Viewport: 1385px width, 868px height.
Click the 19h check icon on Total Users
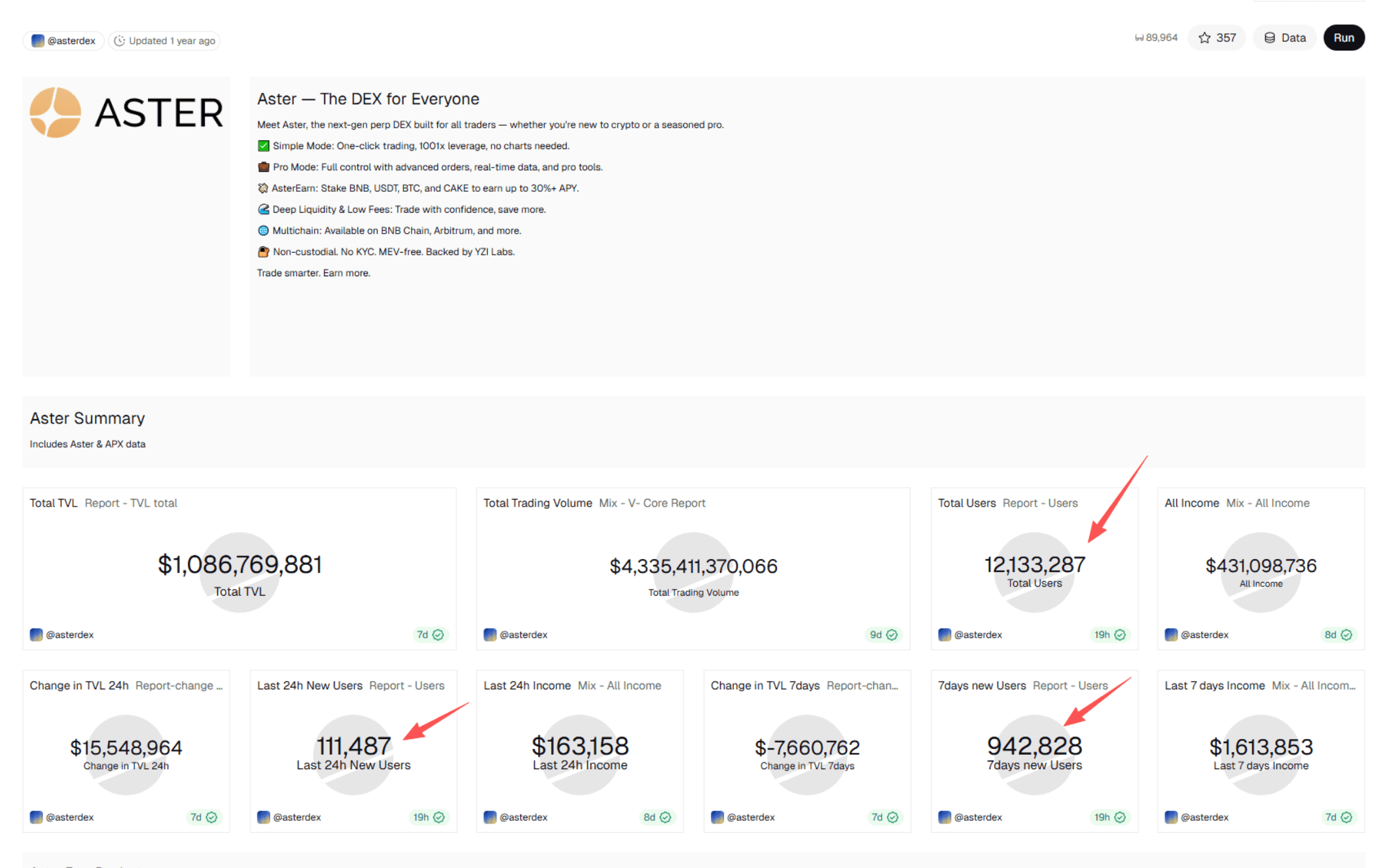(x=1120, y=634)
